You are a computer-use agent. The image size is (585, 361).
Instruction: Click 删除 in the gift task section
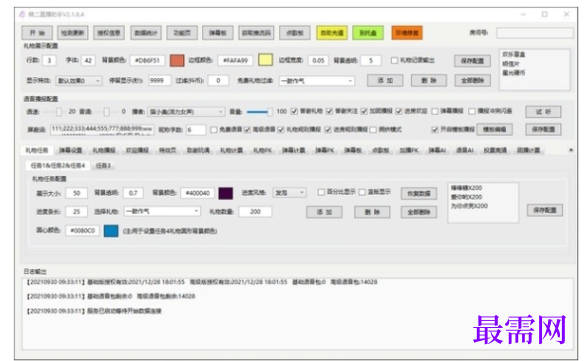[x=372, y=212]
